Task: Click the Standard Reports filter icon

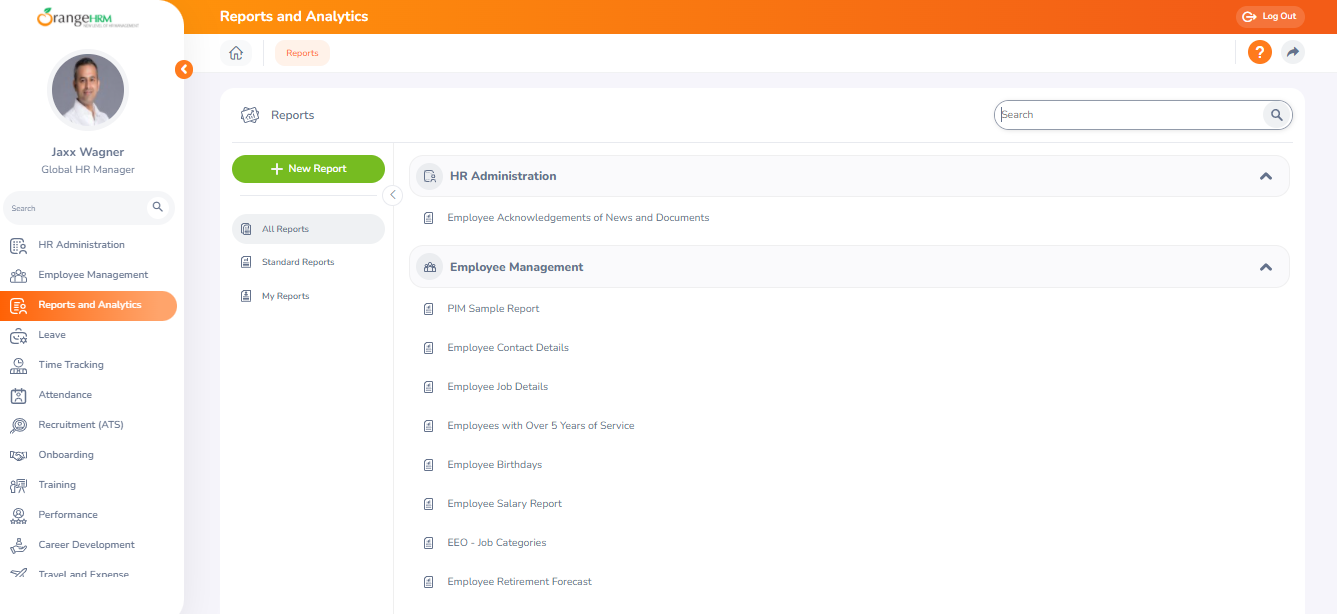Action: click(x=246, y=262)
